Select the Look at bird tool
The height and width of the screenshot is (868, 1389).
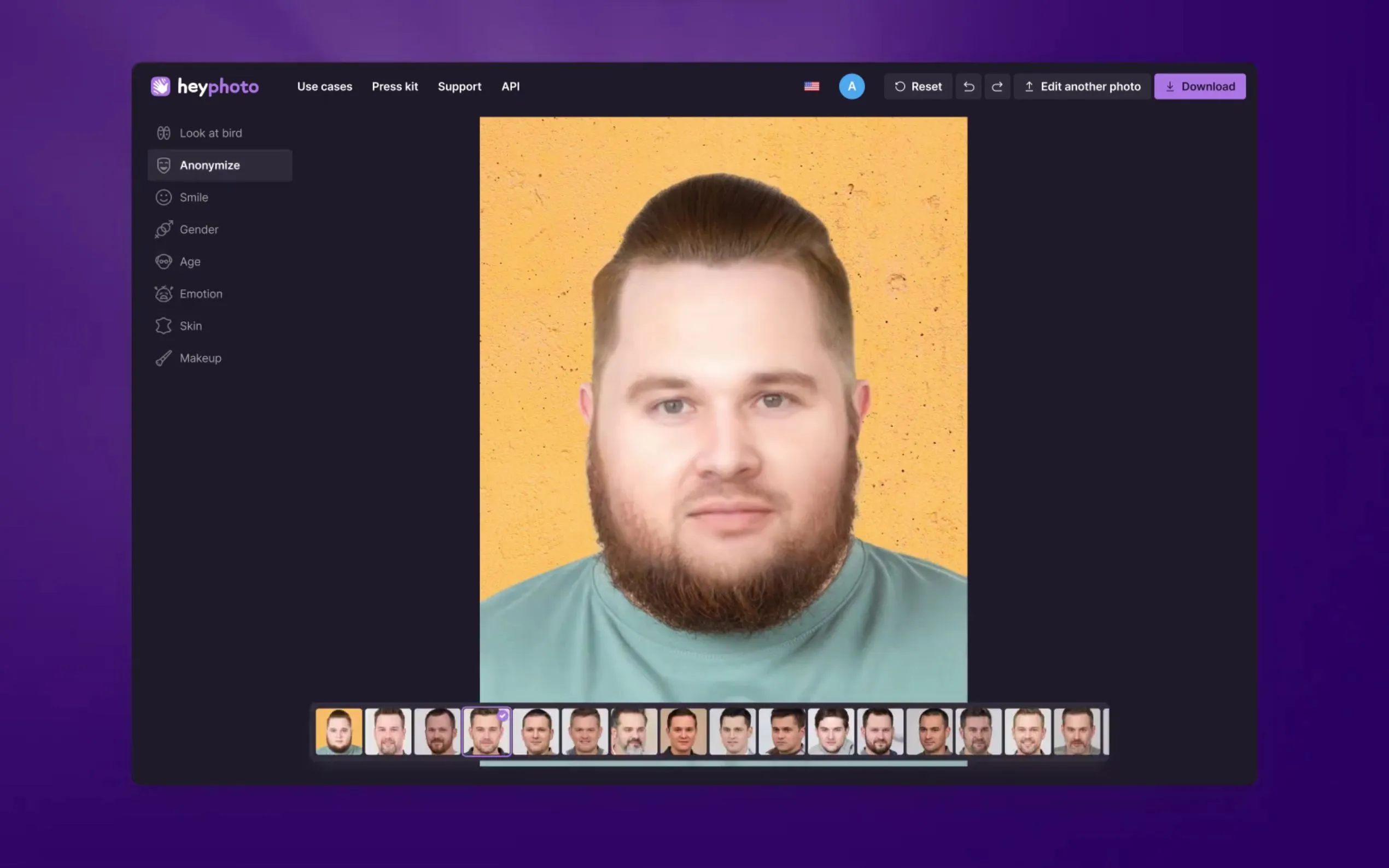[x=210, y=133]
